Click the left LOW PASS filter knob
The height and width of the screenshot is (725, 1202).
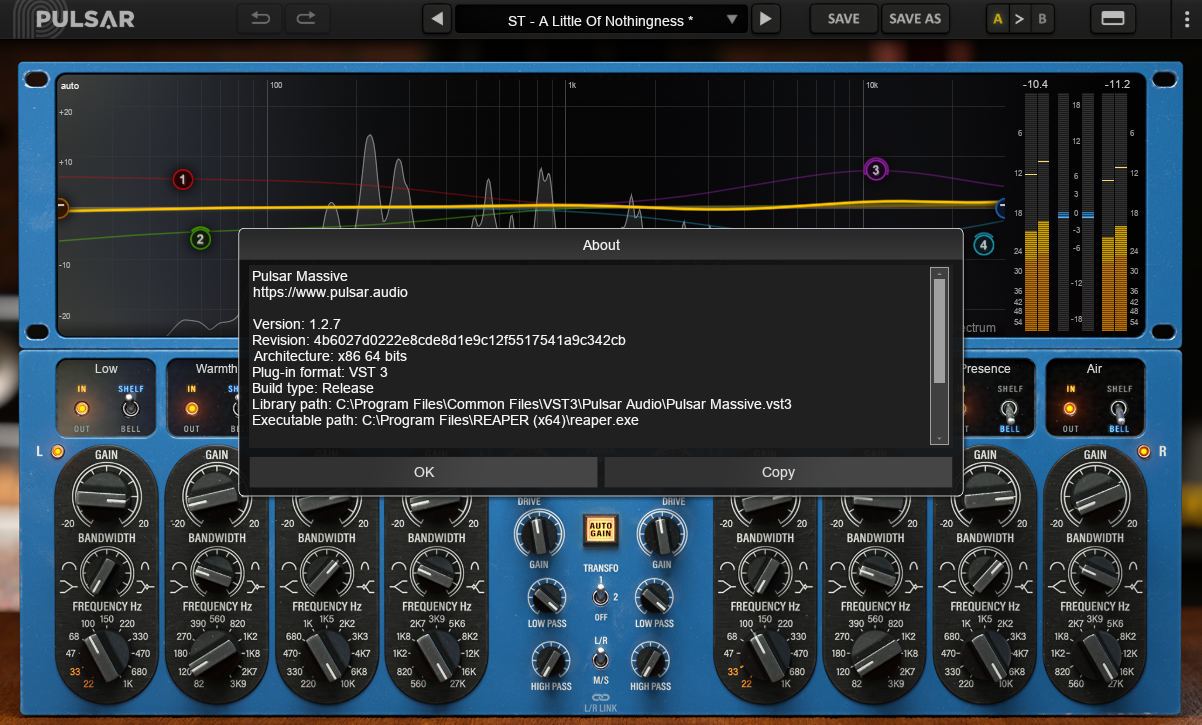[549, 599]
